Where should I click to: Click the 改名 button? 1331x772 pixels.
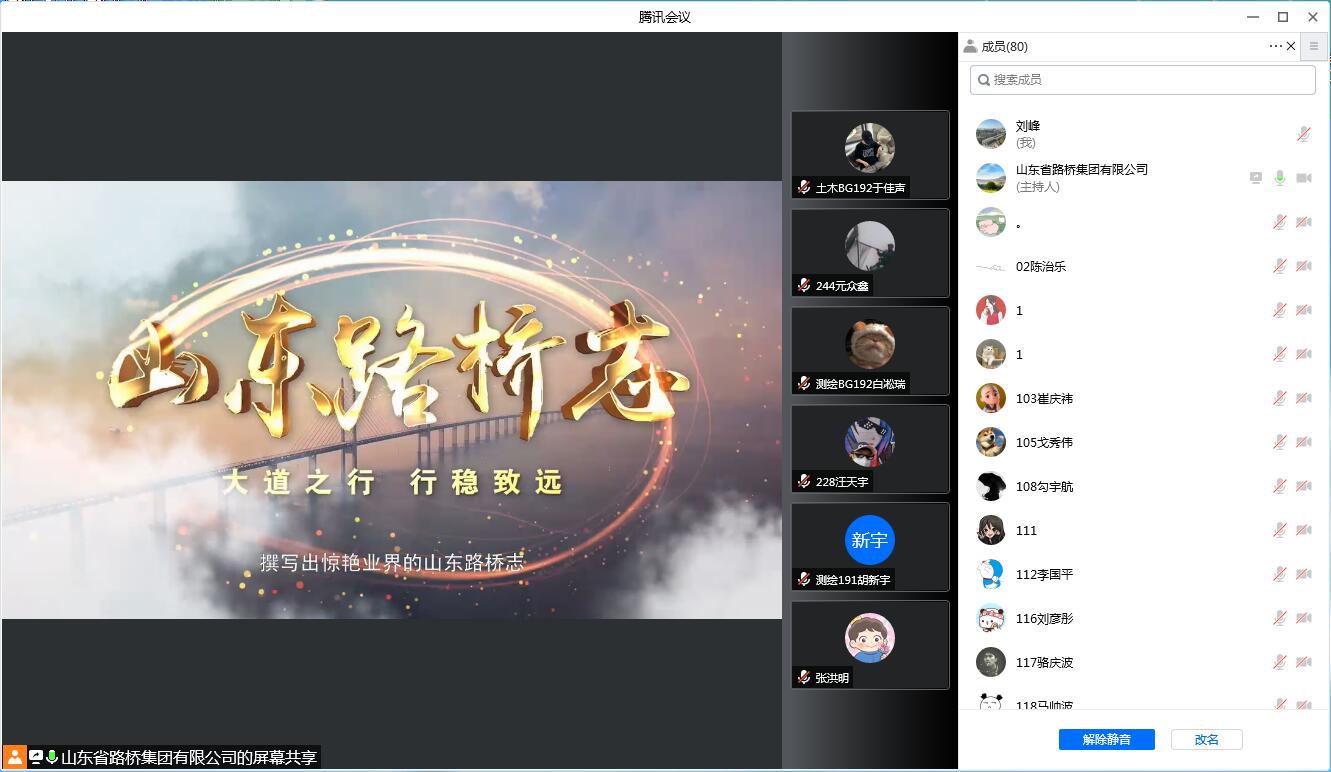pos(1206,739)
